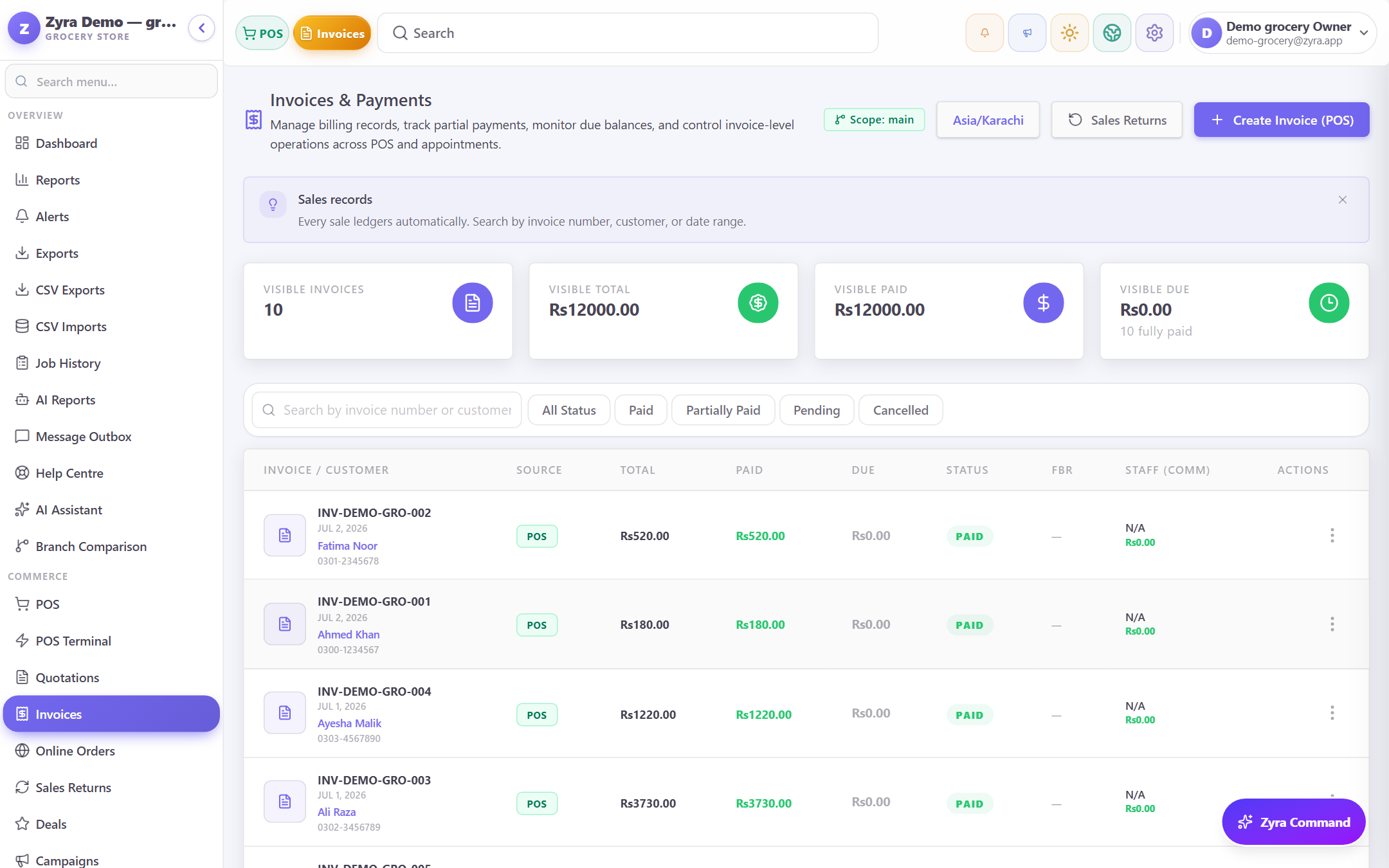1389x868 pixels.
Task: Open POS Terminal in the sidebar
Action: [111, 641]
